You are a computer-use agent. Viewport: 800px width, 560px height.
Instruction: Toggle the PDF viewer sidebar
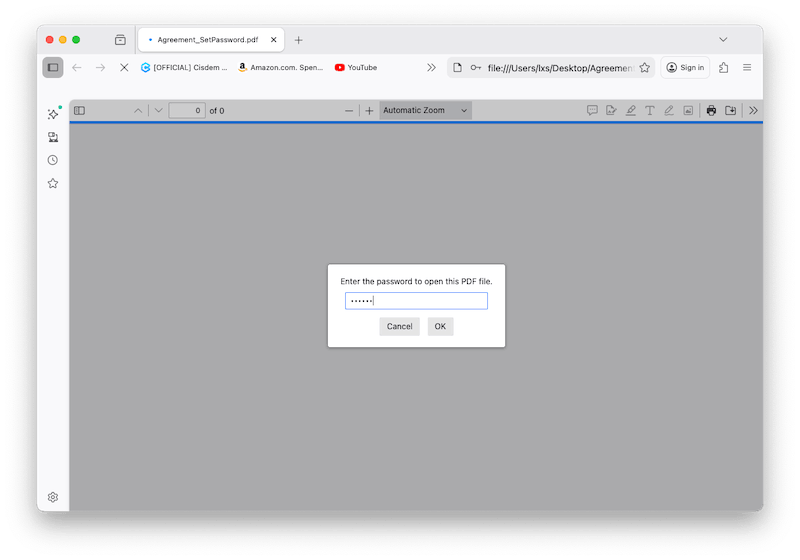click(x=79, y=111)
